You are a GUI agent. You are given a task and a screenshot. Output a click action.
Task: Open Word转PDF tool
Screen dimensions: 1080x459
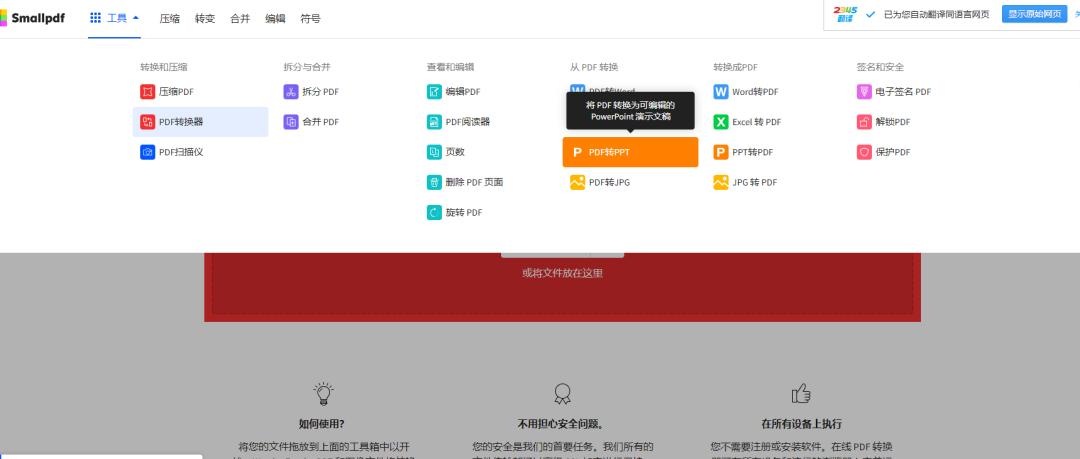pos(755,92)
